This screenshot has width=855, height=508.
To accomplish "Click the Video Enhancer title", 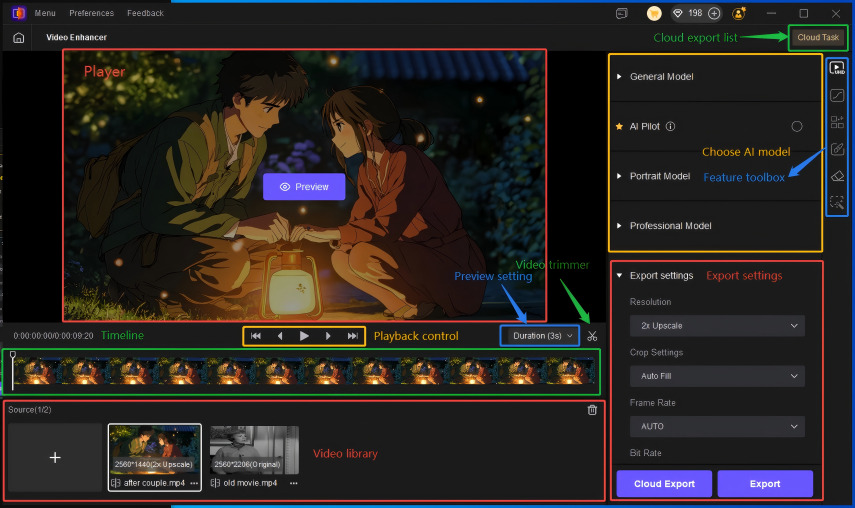I will click(76, 38).
